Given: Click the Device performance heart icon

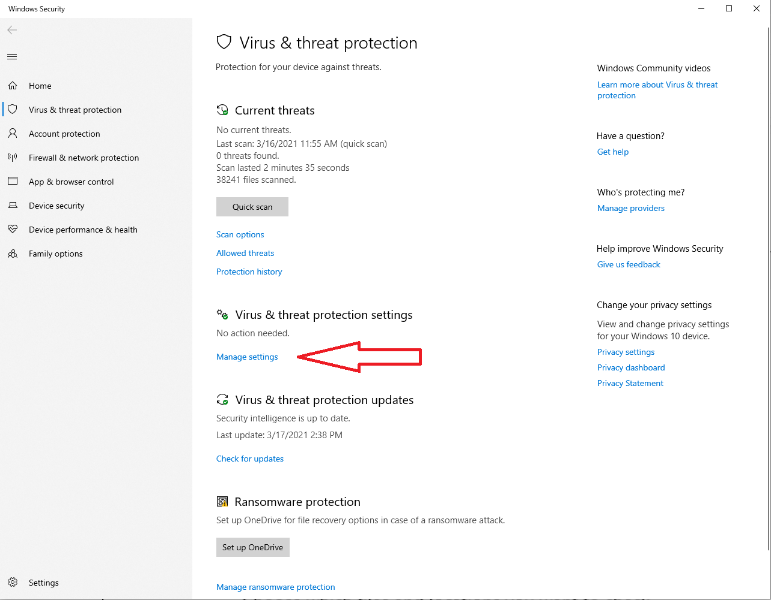Looking at the screenshot, I should pyautogui.click(x=13, y=229).
